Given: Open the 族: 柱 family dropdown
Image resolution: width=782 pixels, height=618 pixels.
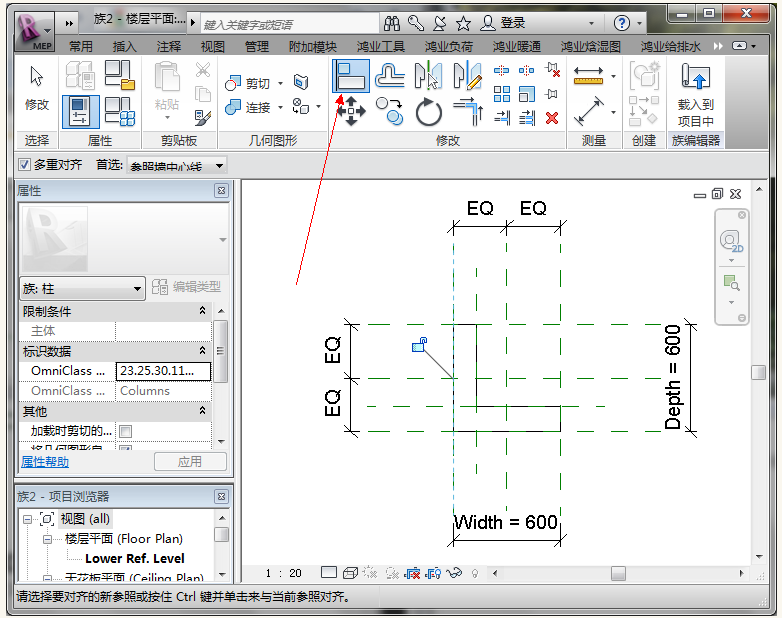Looking at the screenshot, I should (83, 288).
